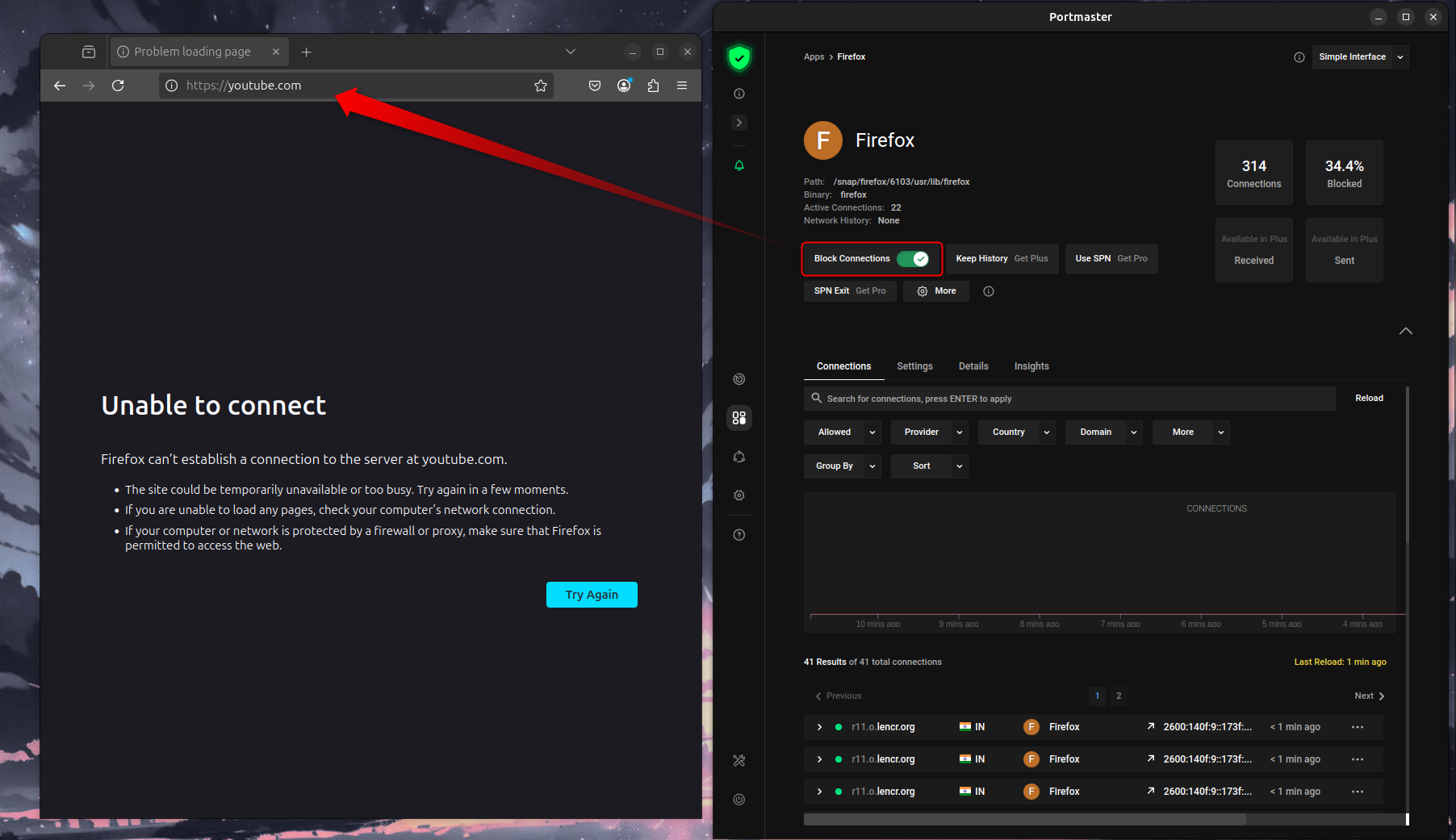
Task: Click the 34.4% Blocked stat card
Action: 1344,173
